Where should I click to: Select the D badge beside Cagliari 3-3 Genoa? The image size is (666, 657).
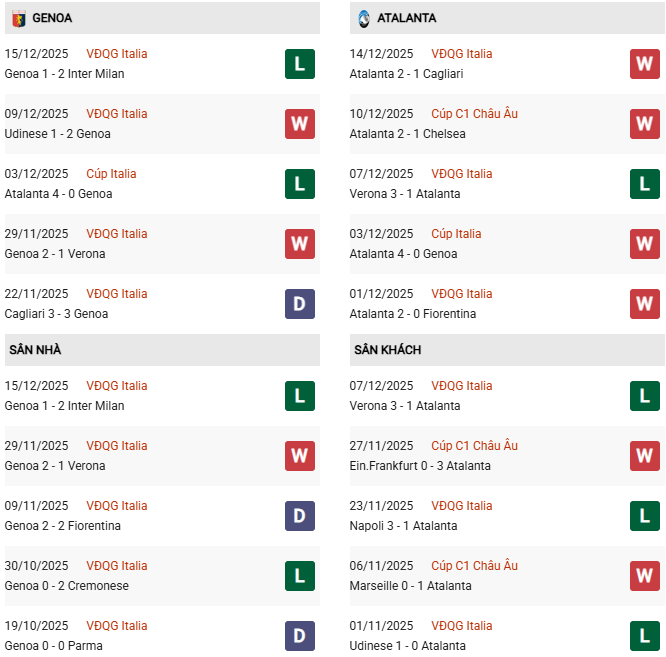300,304
